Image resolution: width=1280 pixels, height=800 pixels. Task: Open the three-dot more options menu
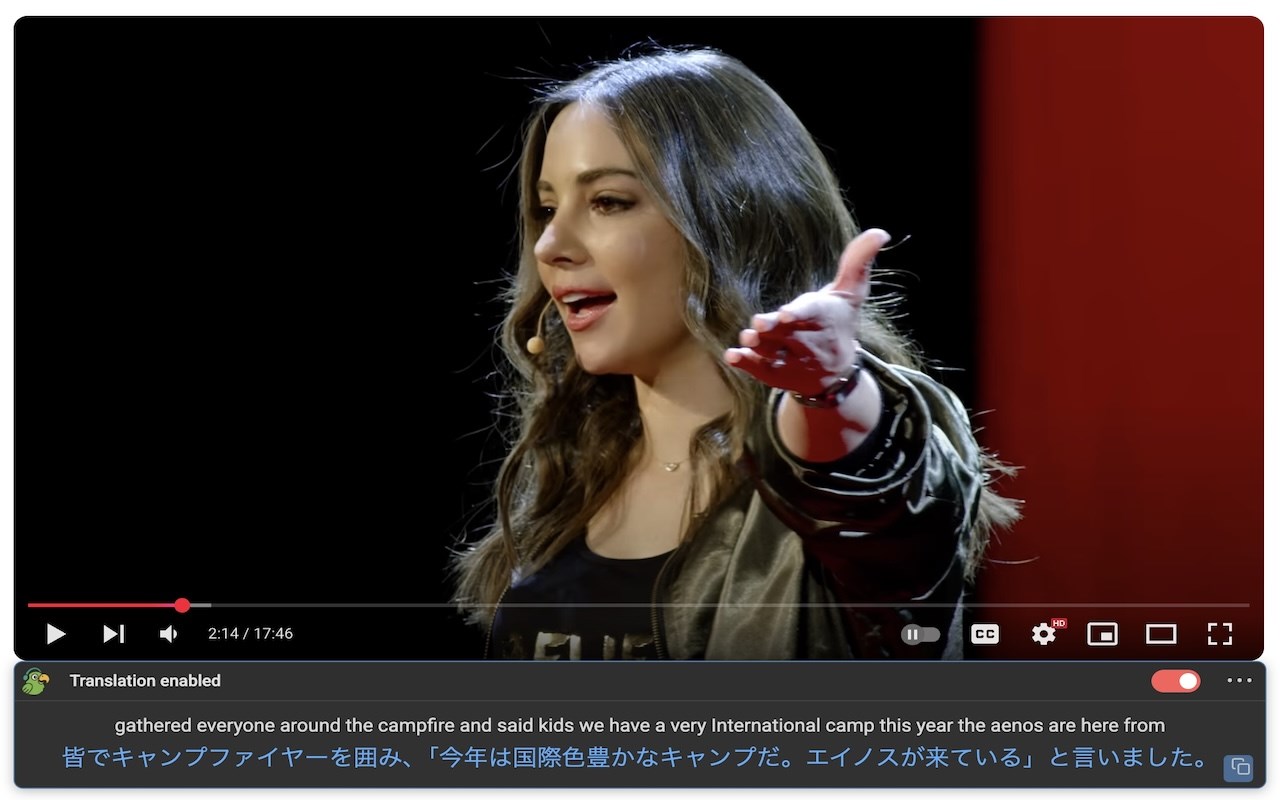[1239, 681]
